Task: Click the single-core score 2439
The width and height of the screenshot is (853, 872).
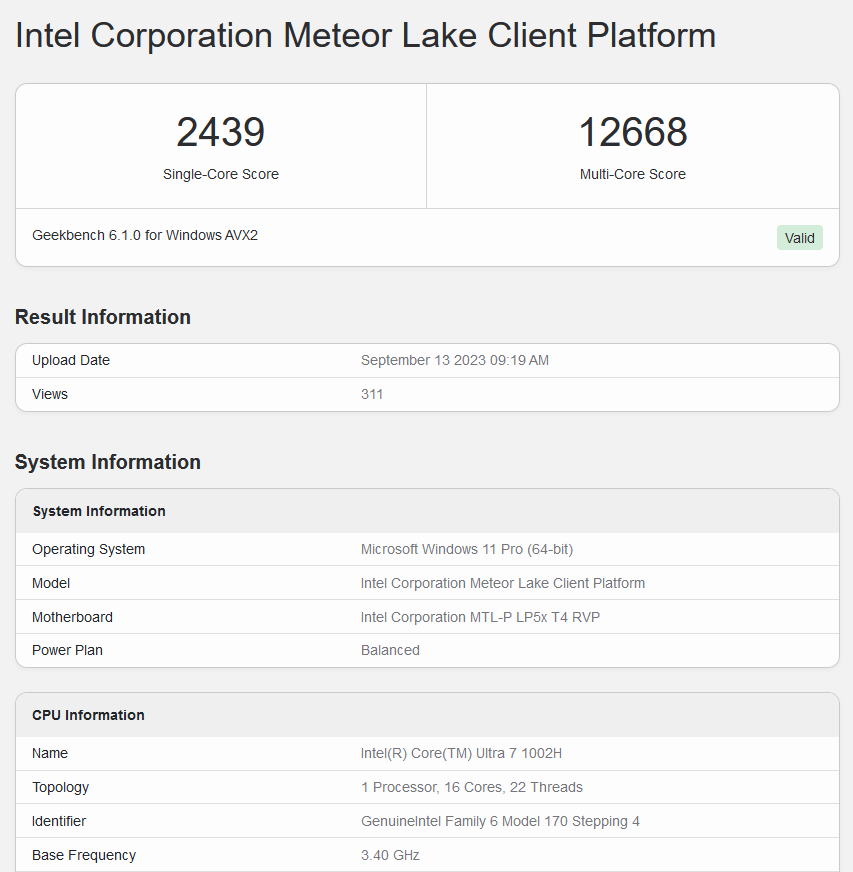Action: [x=220, y=132]
